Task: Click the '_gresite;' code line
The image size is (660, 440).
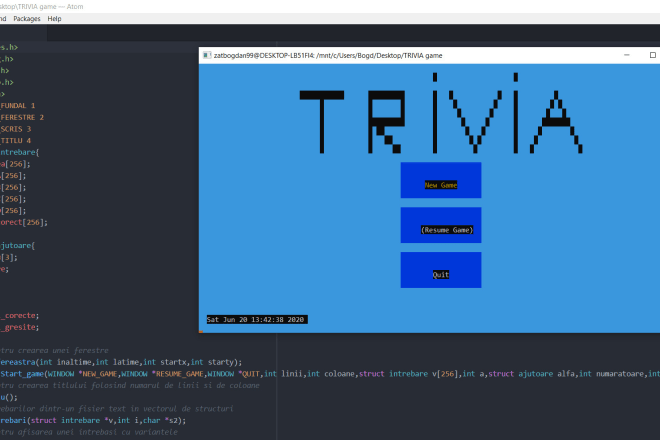Action: [x=19, y=327]
